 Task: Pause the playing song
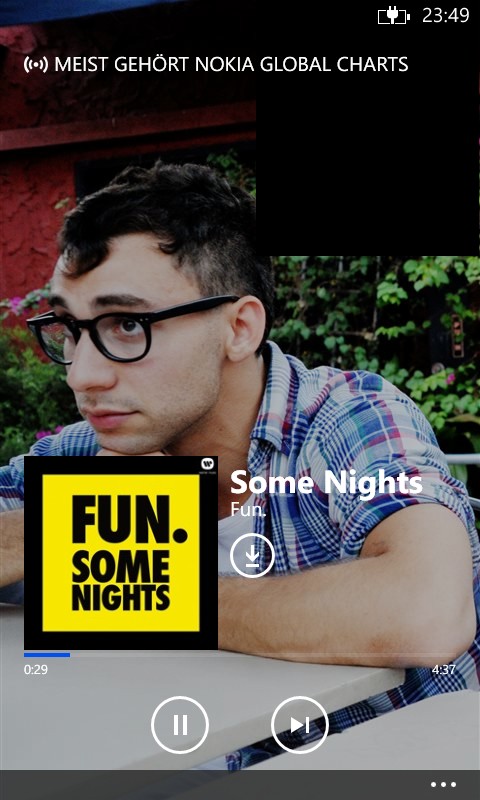click(x=180, y=724)
